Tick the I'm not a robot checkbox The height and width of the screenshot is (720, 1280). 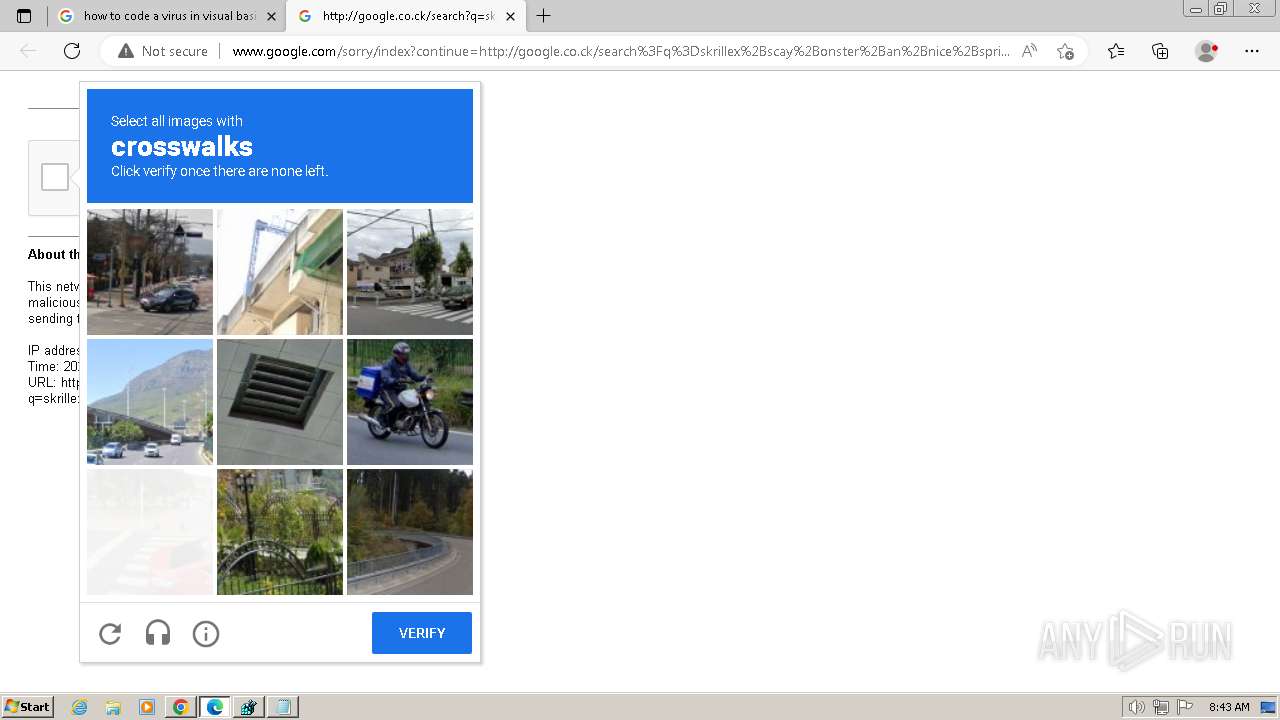[x=55, y=177]
